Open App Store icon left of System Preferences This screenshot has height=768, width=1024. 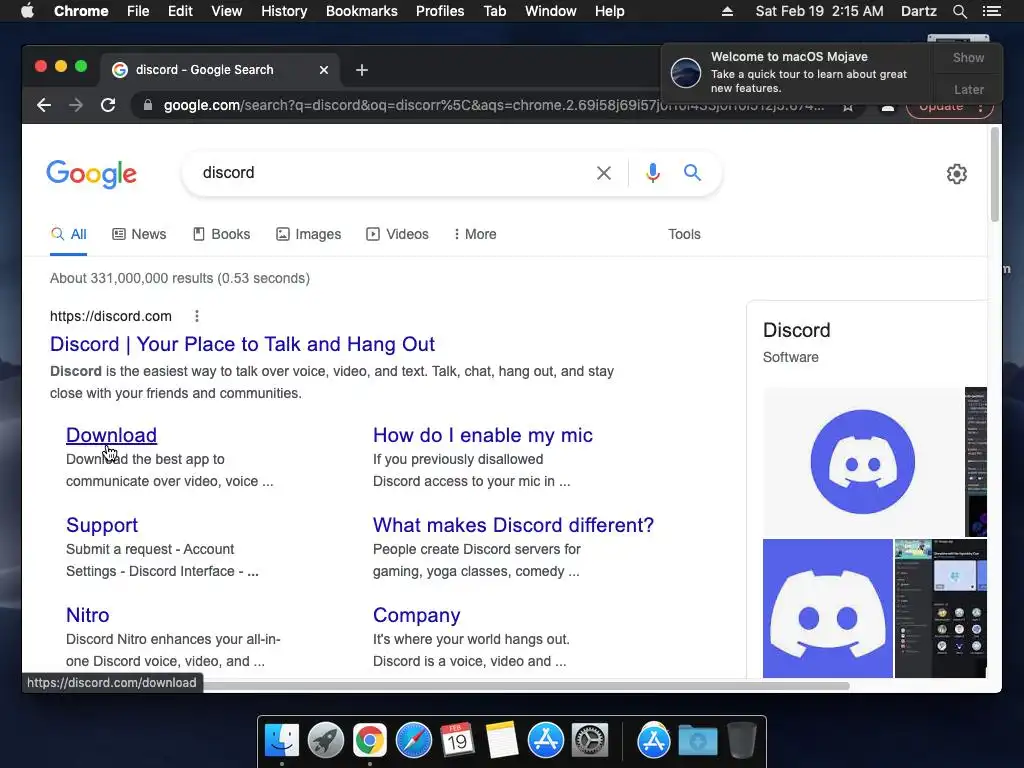pos(545,741)
